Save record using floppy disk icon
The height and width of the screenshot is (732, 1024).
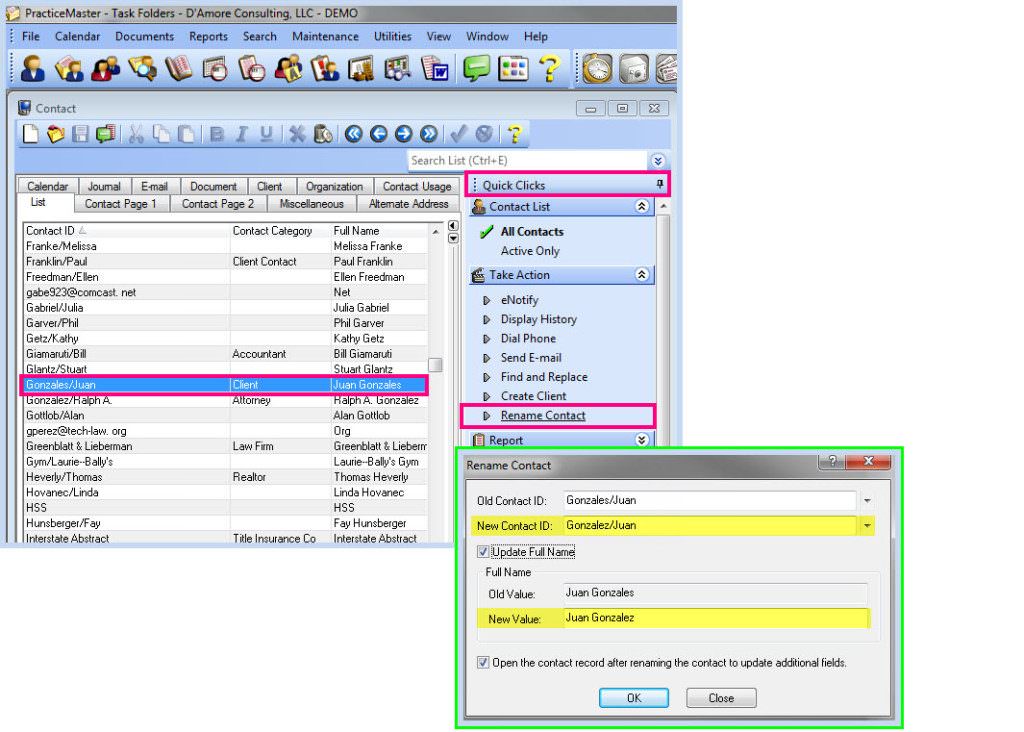pos(80,134)
